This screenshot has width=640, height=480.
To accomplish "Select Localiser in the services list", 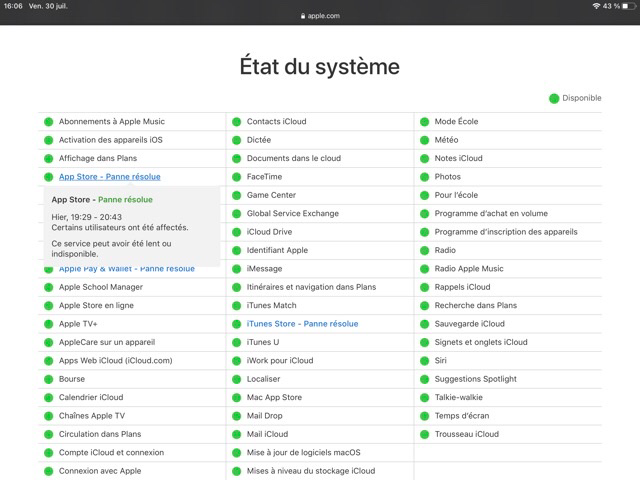I will coord(263,379).
